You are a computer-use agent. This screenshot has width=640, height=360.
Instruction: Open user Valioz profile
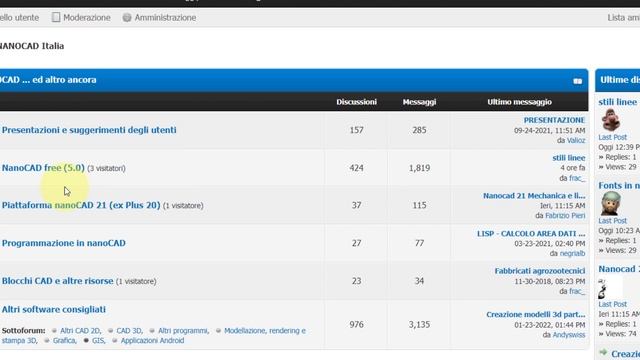(576, 140)
